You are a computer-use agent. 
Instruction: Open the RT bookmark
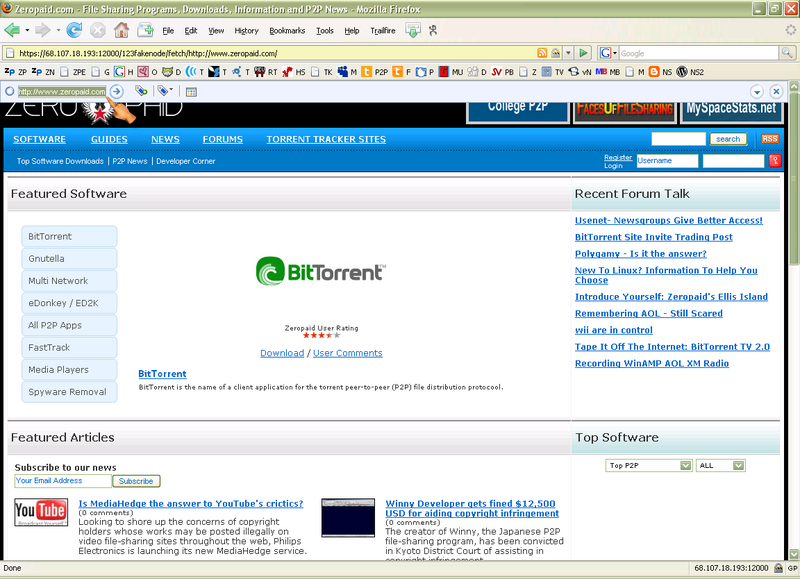pos(266,72)
